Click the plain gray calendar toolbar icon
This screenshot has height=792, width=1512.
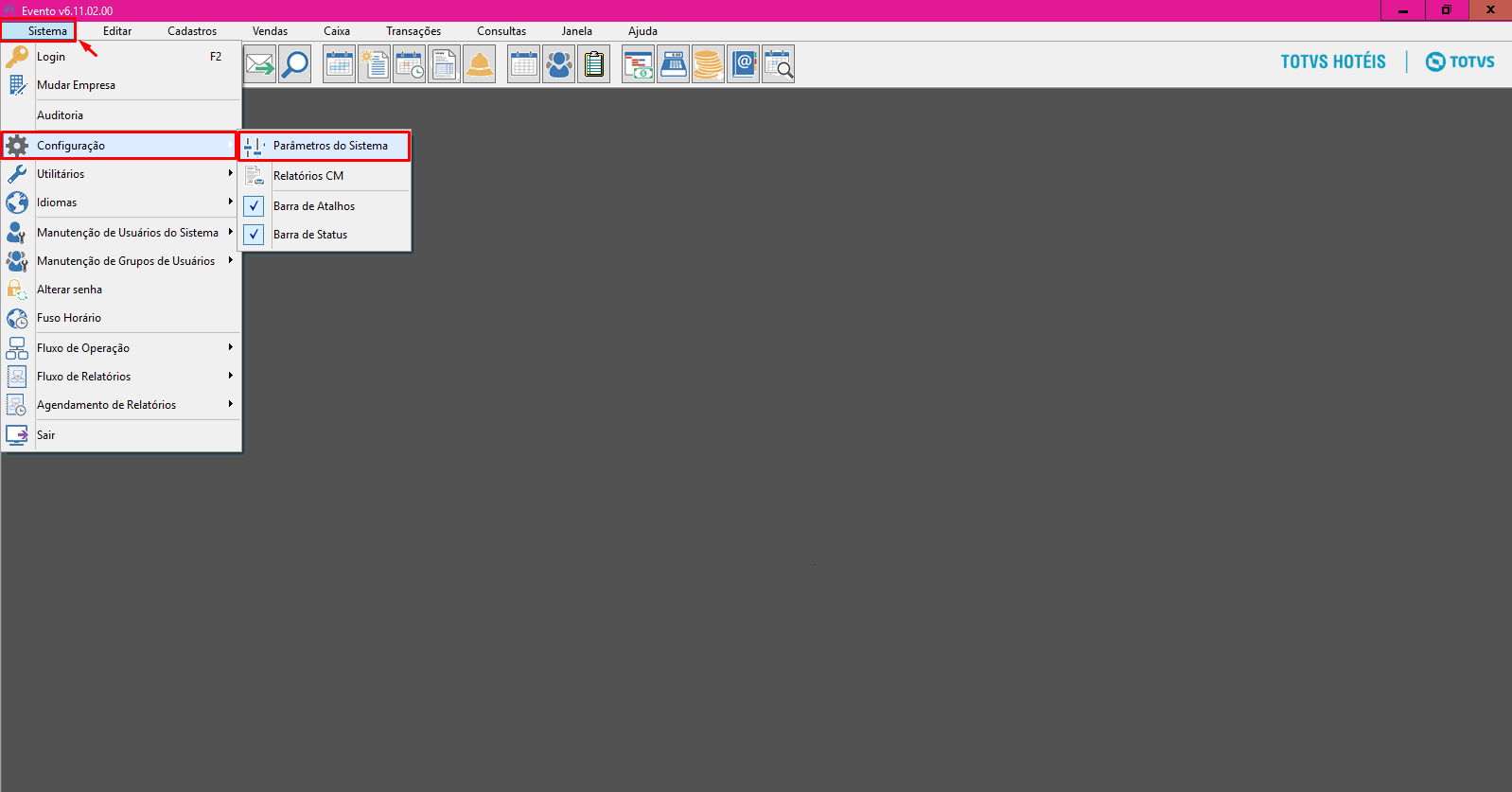point(523,64)
